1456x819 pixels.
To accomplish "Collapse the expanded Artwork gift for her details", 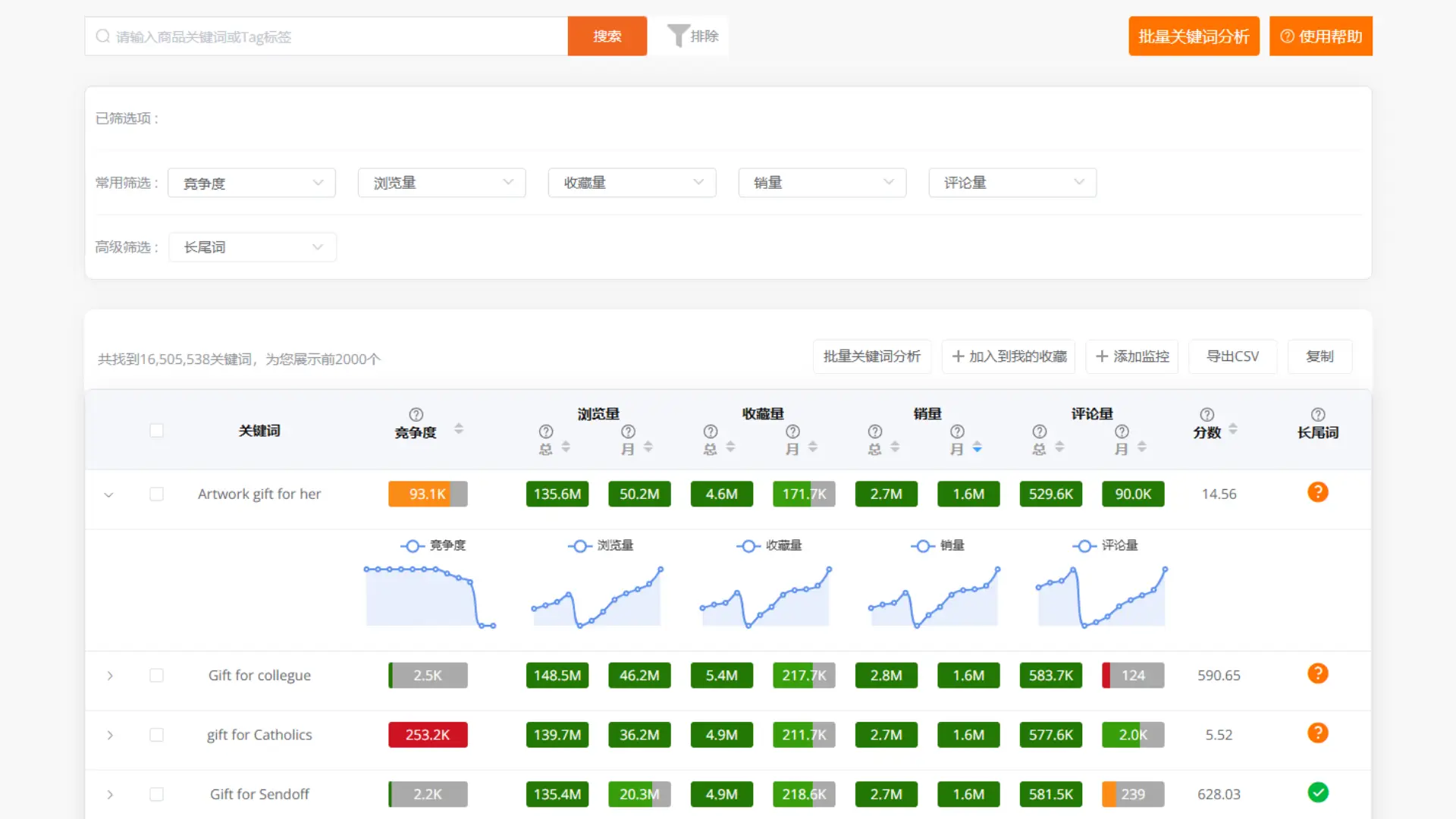I will coord(109,494).
